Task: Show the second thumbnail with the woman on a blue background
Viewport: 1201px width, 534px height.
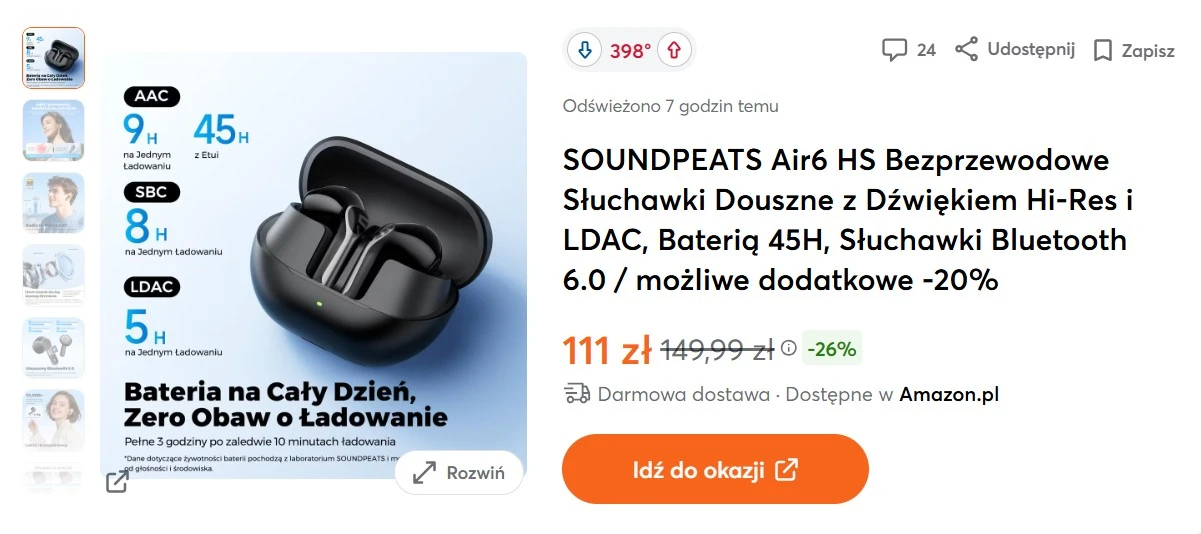Action: pos(54,130)
